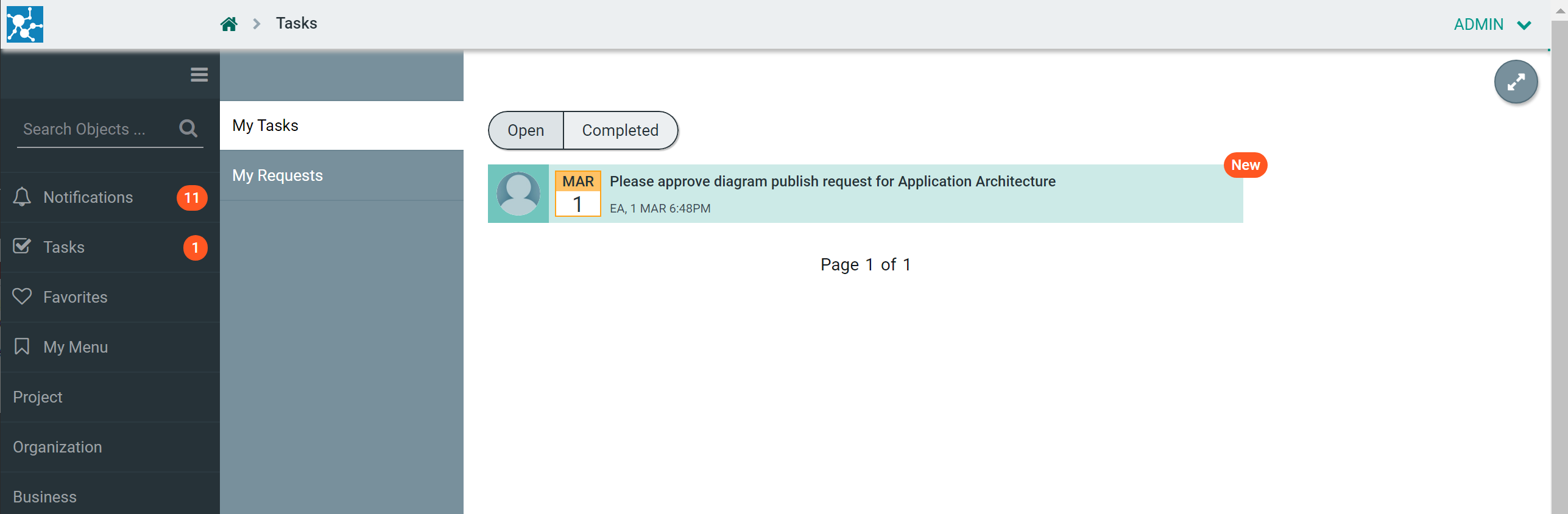Click the Tasks breadcrumb label
The height and width of the screenshot is (514, 1568).
[x=297, y=23]
